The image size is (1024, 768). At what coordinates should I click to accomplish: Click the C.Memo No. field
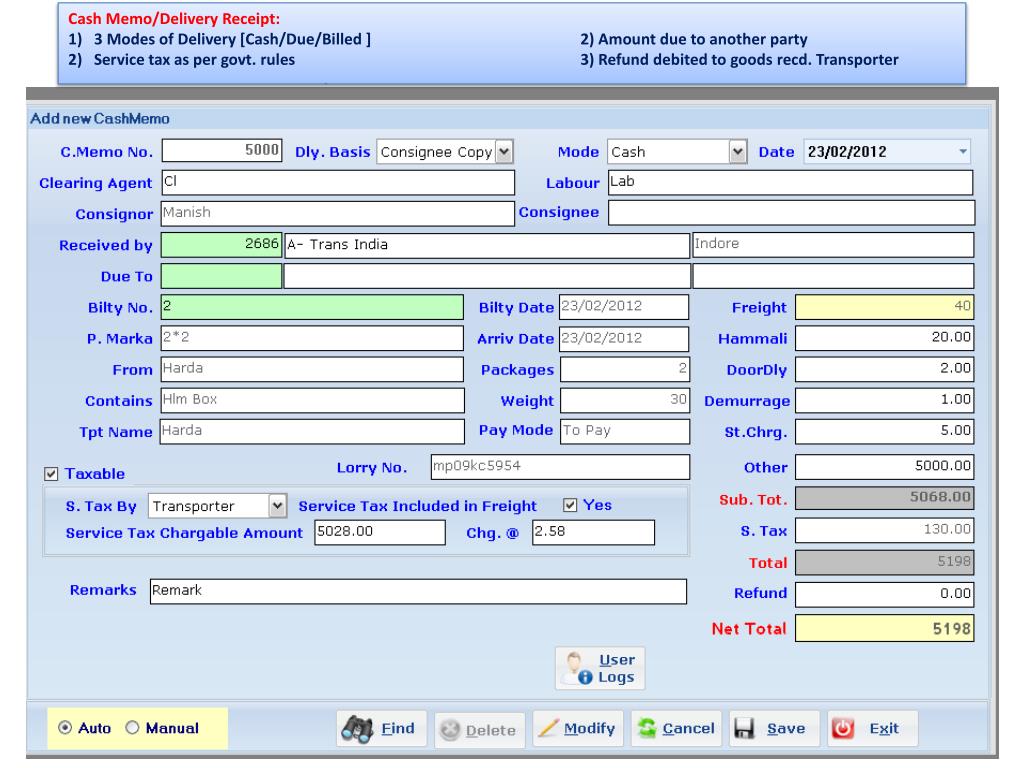[x=222, y=150]
